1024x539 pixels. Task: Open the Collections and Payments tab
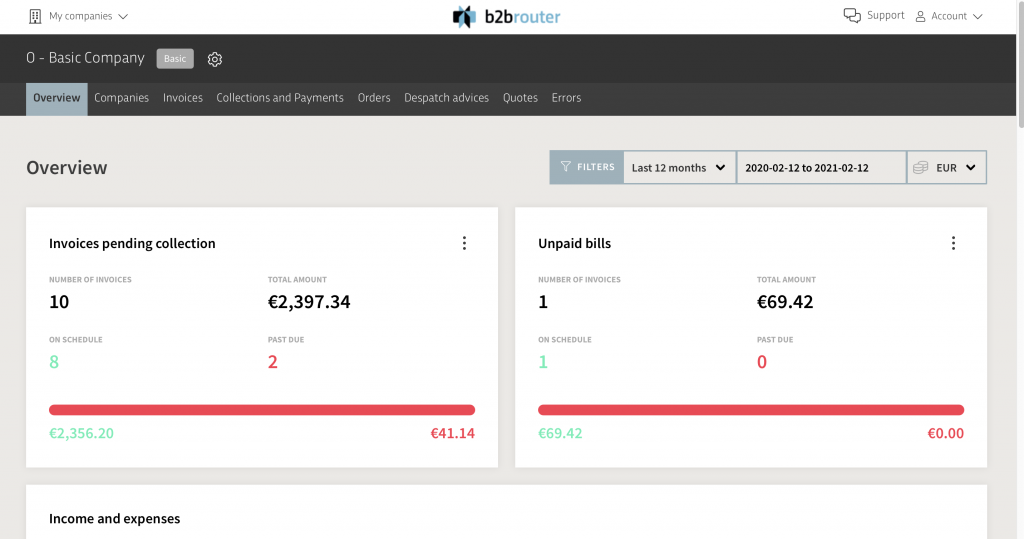point(280,98)
